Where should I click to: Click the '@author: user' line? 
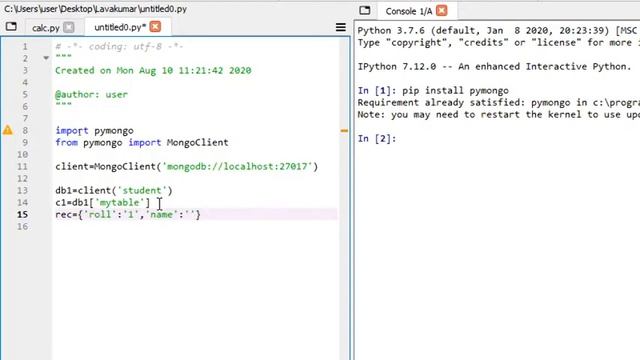pos(91,95)
